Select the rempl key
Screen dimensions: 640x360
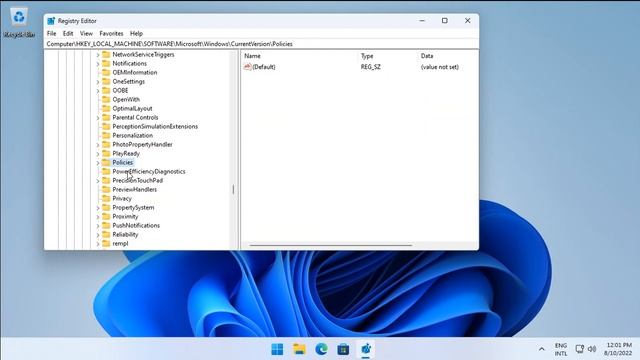(120, 243)
